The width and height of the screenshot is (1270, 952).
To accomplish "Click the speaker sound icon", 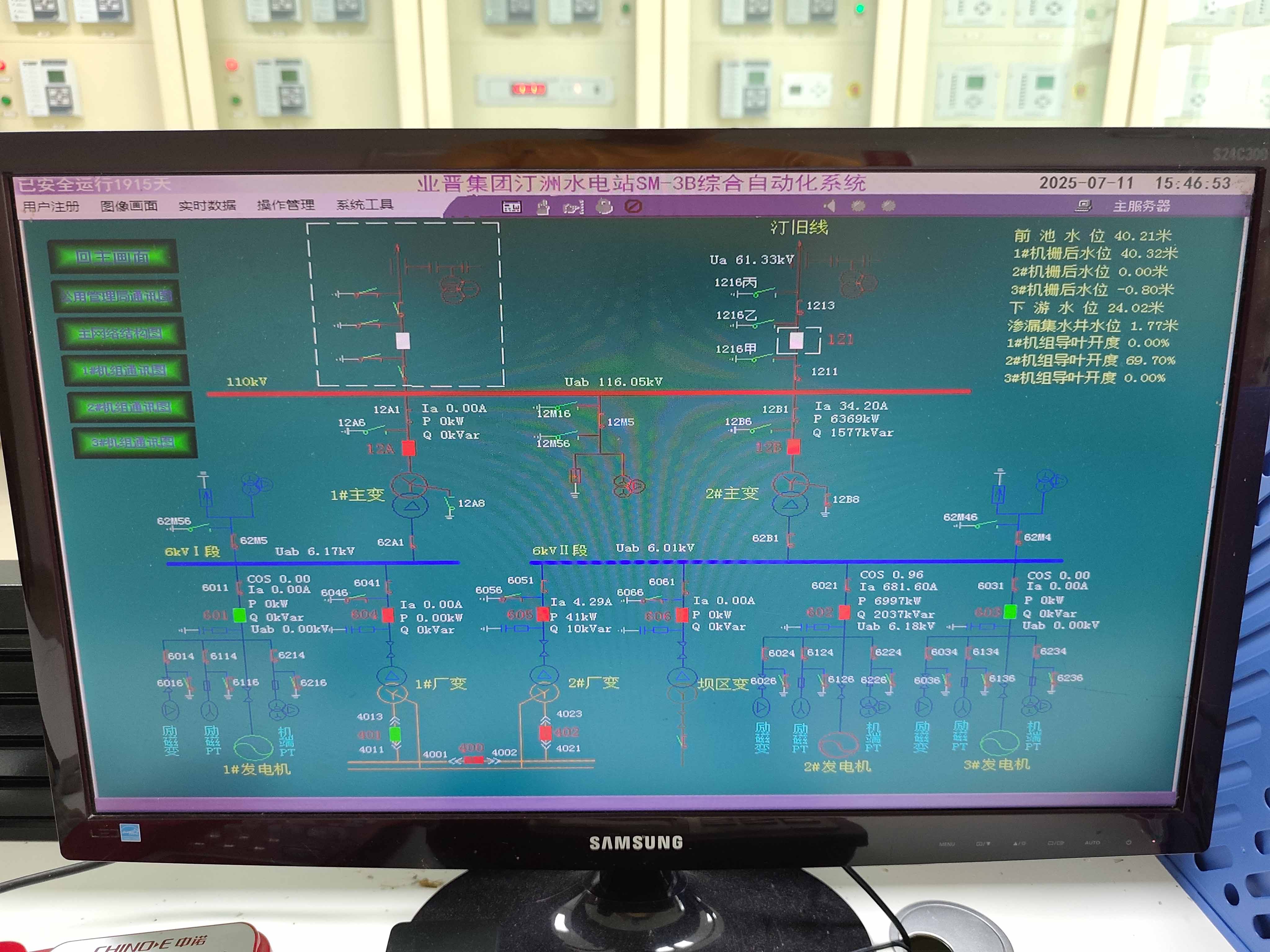I will pos(830,205).
